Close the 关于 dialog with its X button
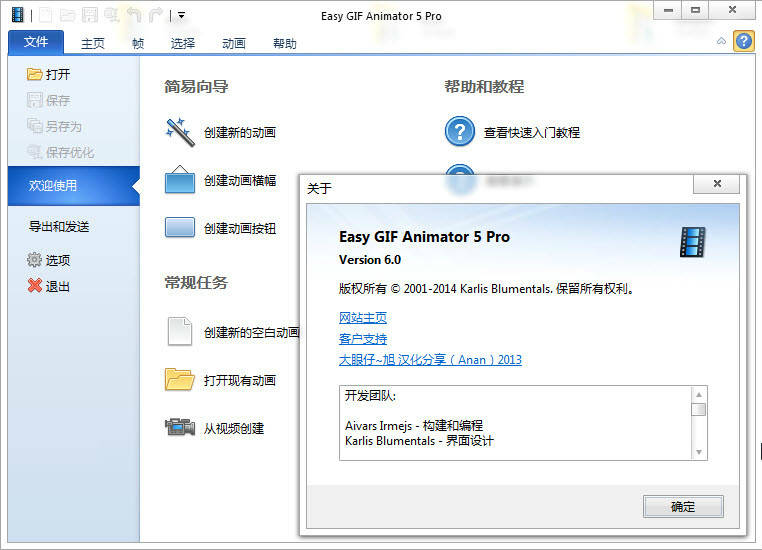762x550 pixels. tap(717, 184)
